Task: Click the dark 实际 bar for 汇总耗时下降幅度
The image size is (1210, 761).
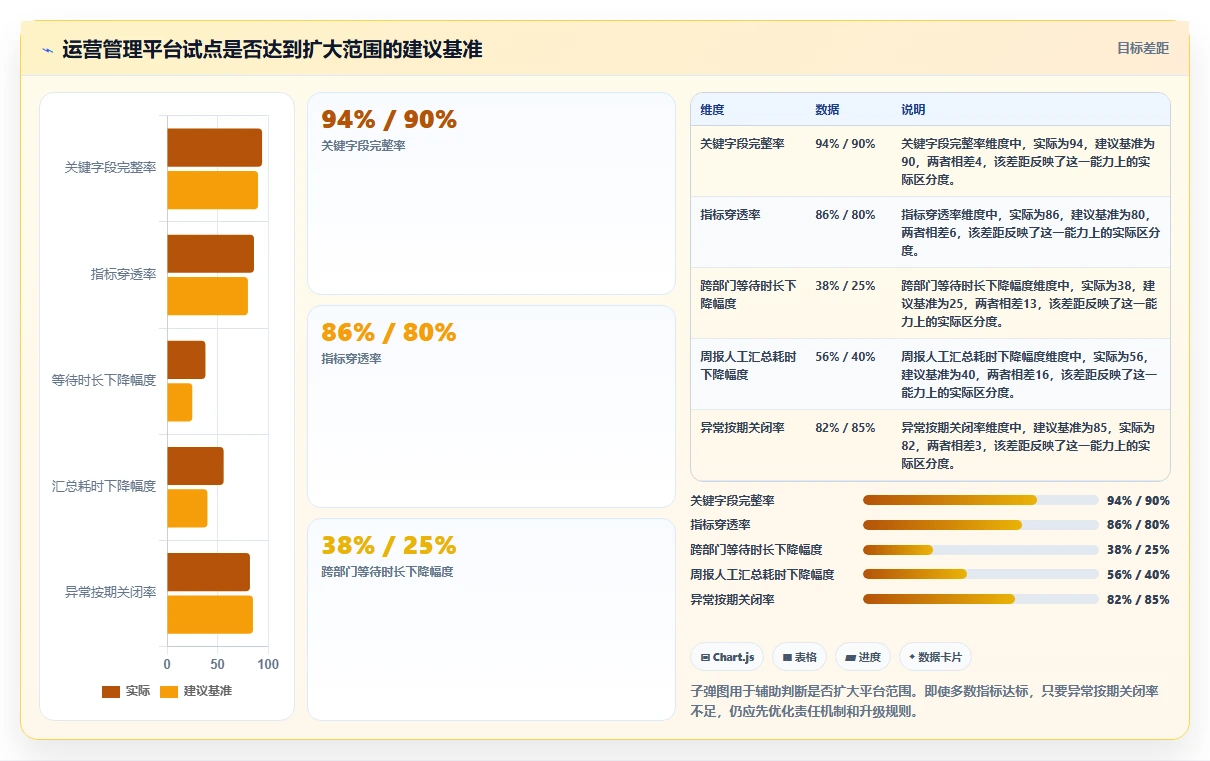Action: 195,466
